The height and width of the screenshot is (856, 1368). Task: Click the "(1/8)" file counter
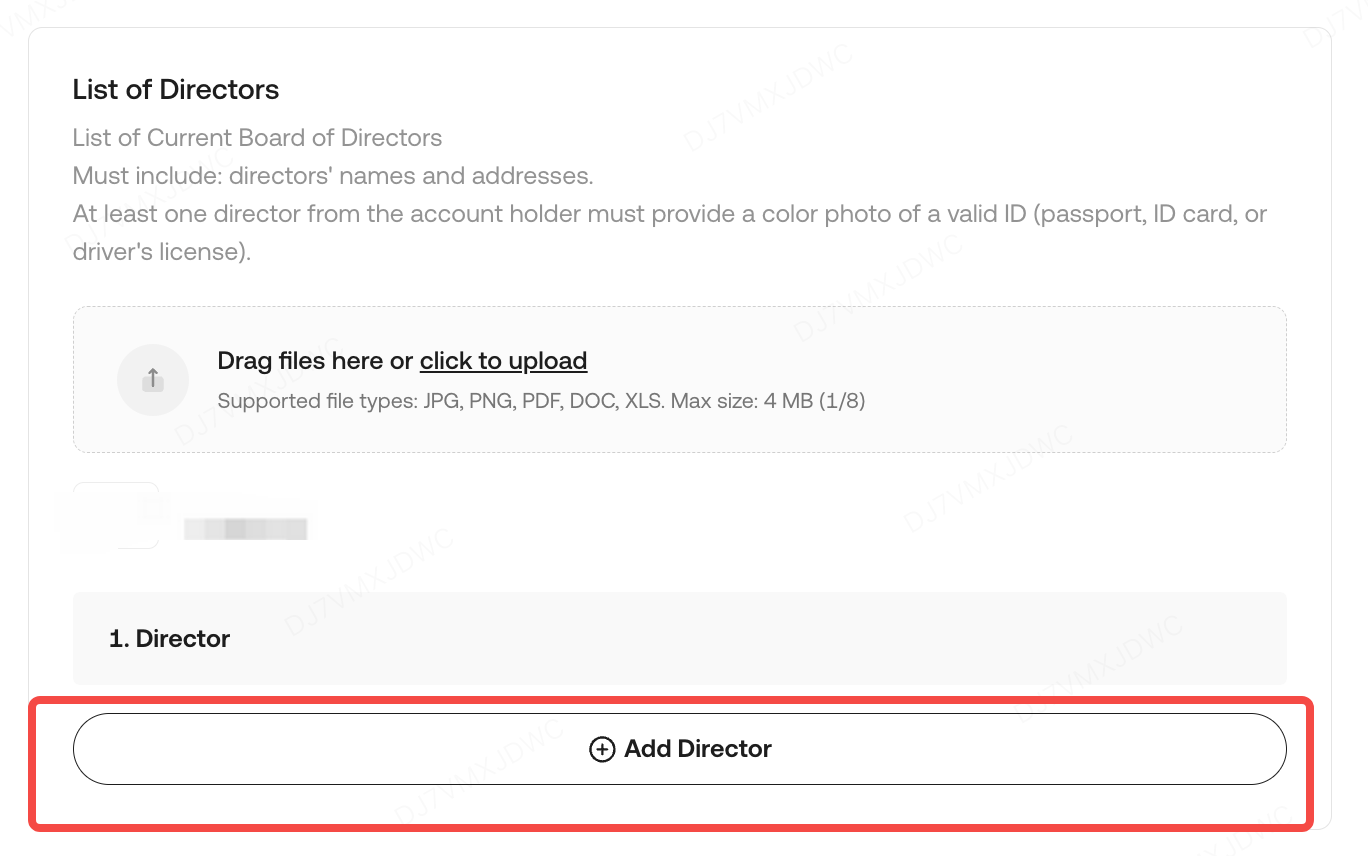pyautogui.click(x=840, y=402)
